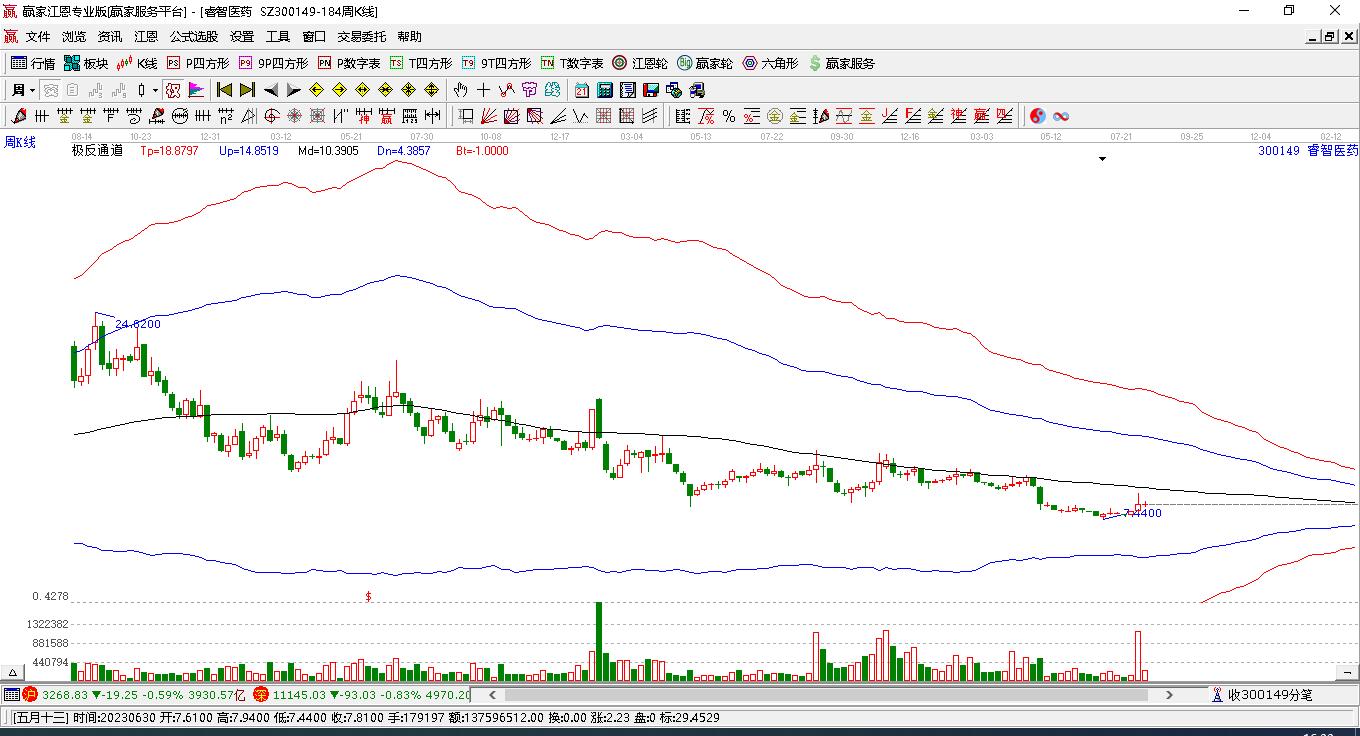Expand the 周 period dropdown
This screenshot has width=1360, height=736.
23,90
